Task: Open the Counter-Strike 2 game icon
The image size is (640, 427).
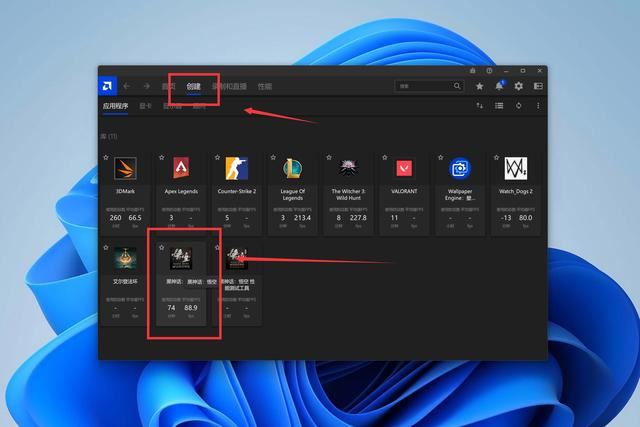Action: point(237,168)
